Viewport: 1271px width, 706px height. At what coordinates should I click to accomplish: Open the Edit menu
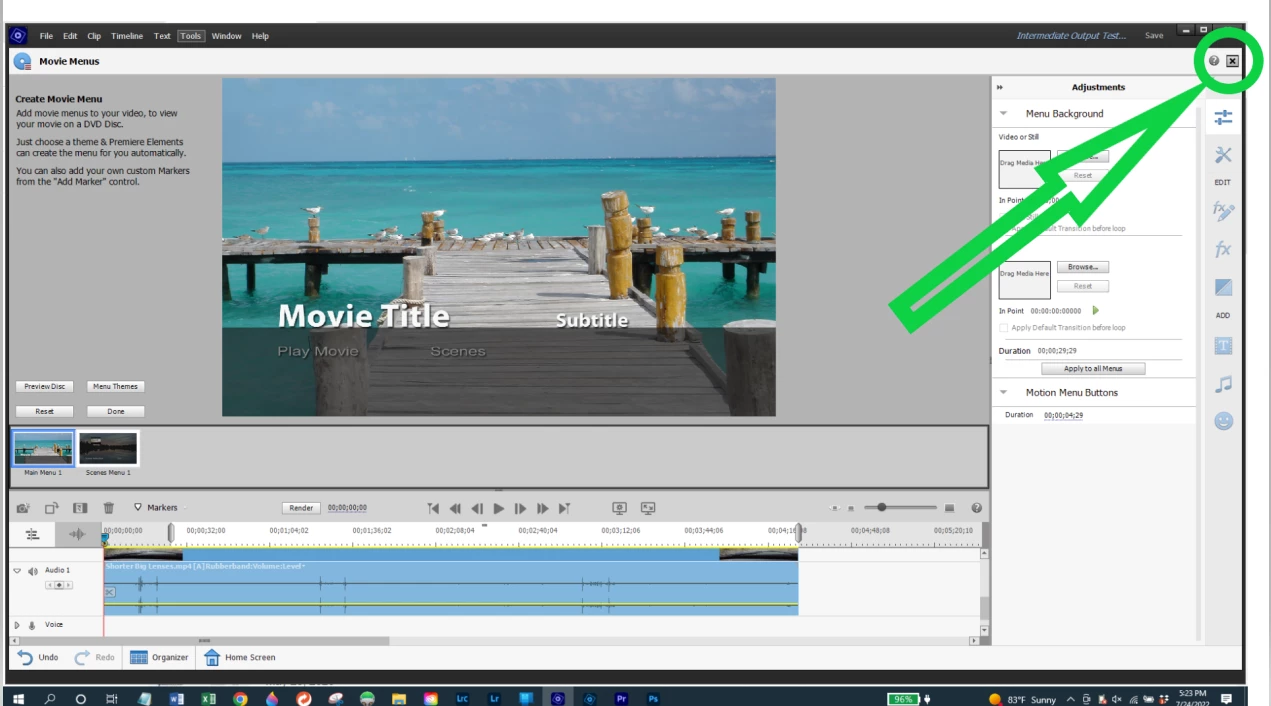(x=70, y=36)
